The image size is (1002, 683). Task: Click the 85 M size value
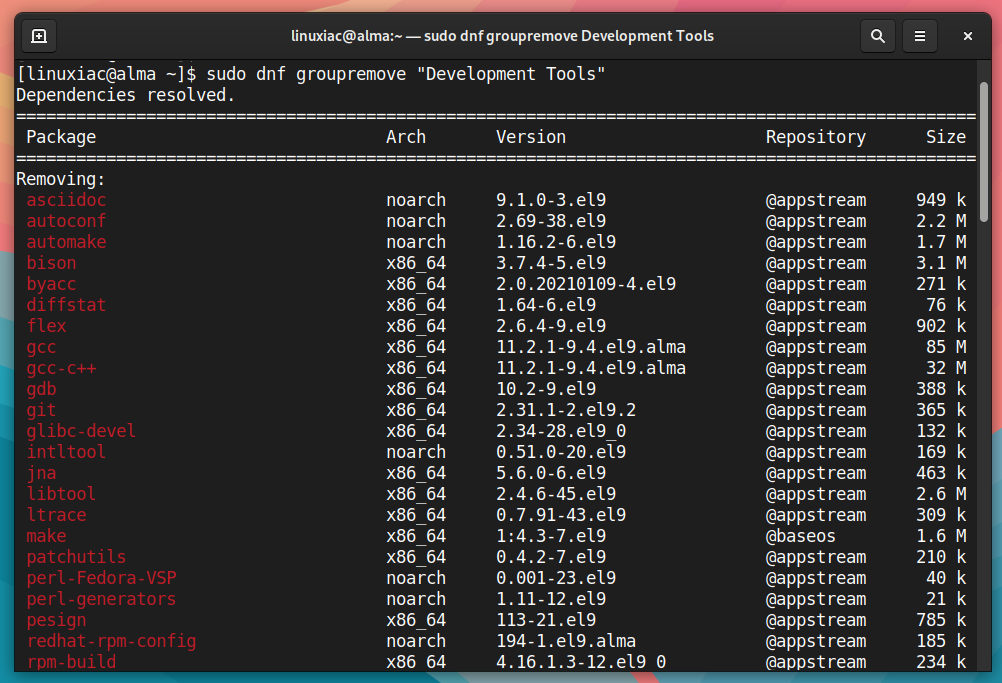(x=946, y=347)
